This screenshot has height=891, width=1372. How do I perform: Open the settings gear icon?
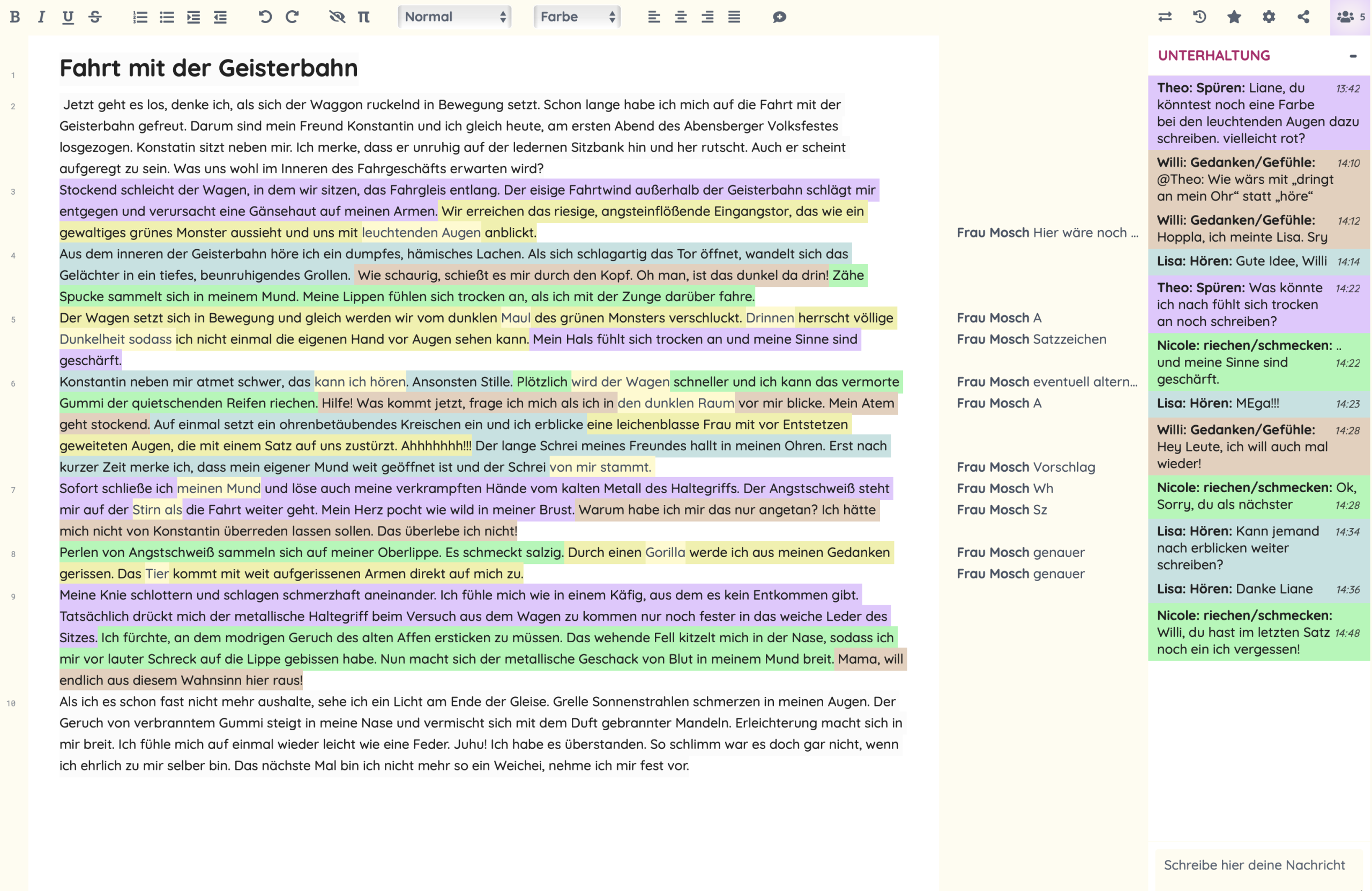pos(1268,17)
